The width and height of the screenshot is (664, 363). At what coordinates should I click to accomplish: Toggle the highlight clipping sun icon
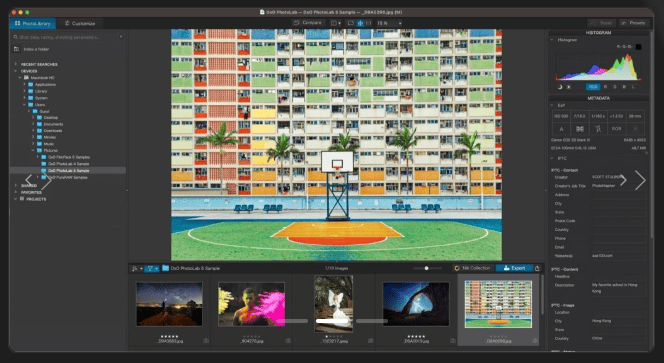569,87
